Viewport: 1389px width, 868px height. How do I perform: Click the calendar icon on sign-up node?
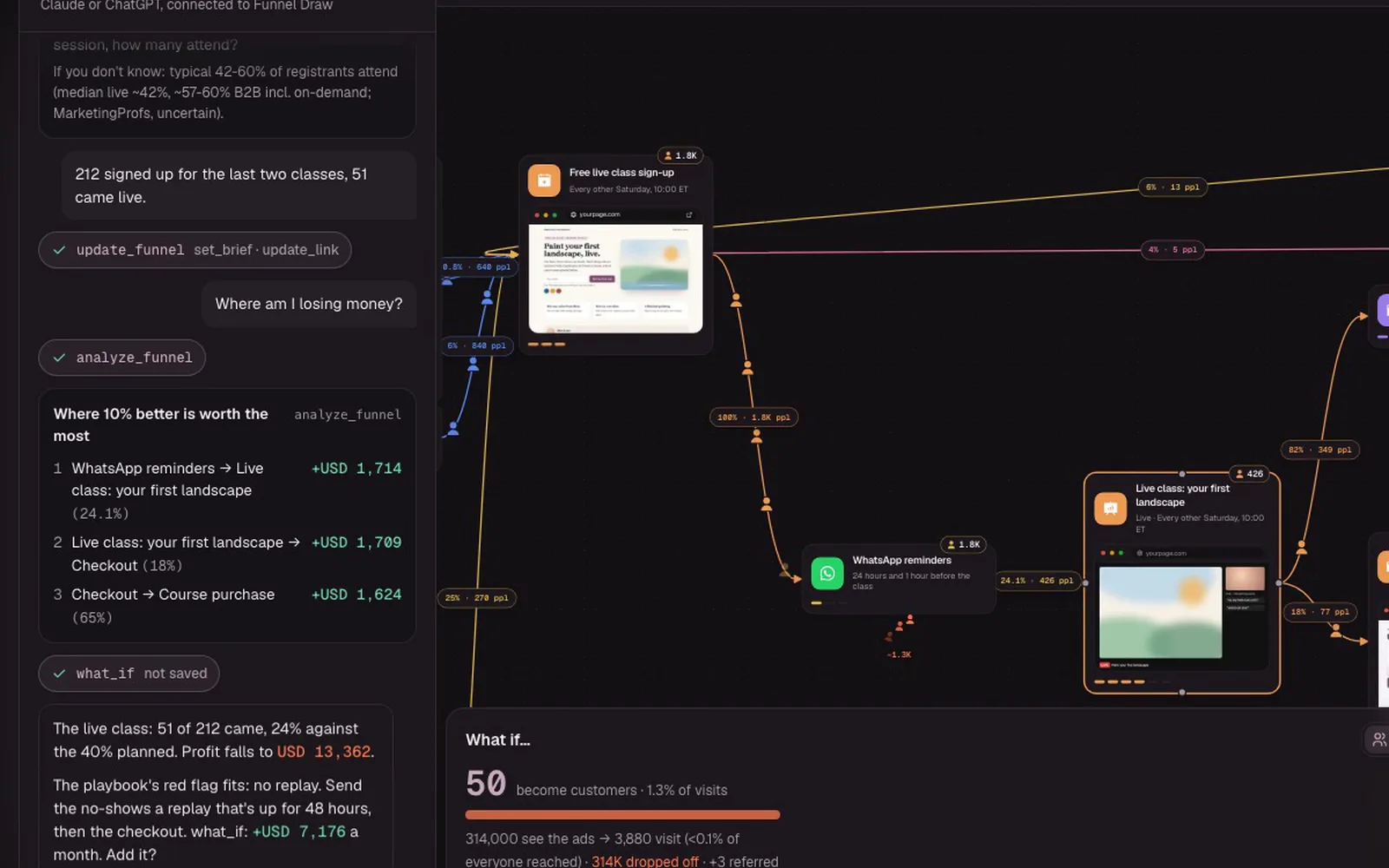[x=544, y=181]
